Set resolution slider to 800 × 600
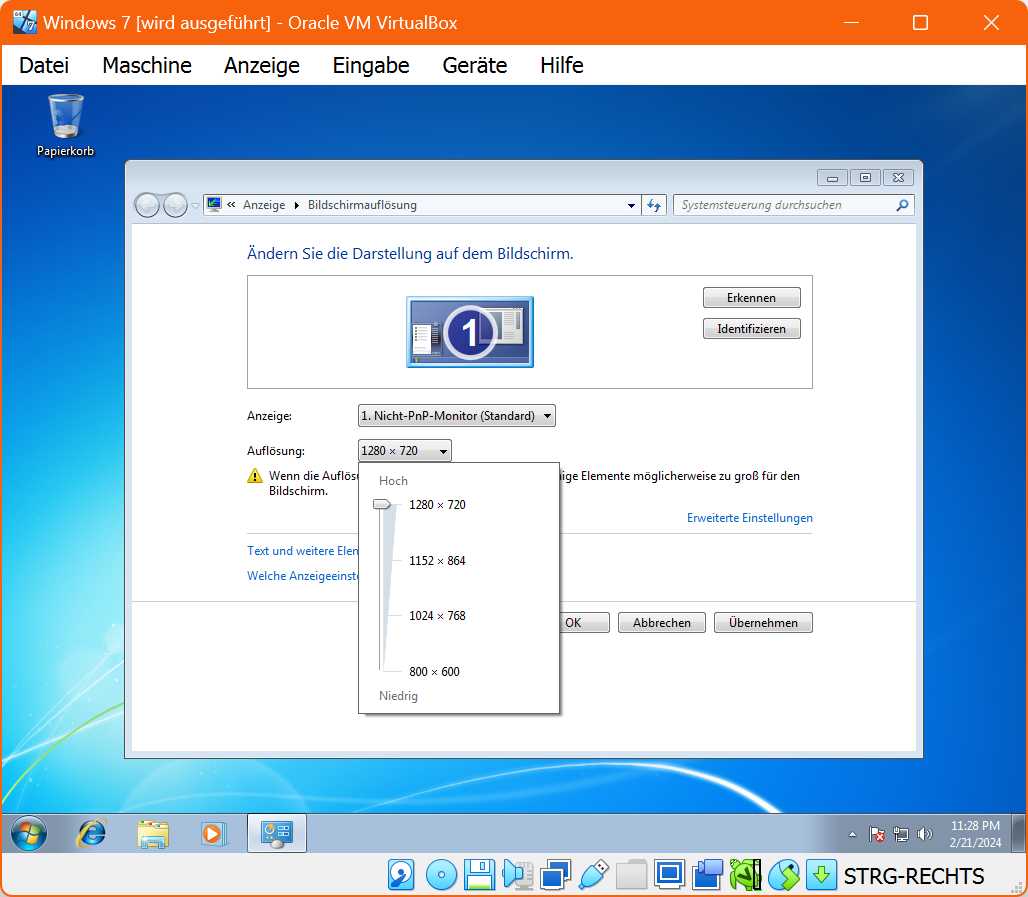This screenshot has width=1028, height=897. click(434, 671)
